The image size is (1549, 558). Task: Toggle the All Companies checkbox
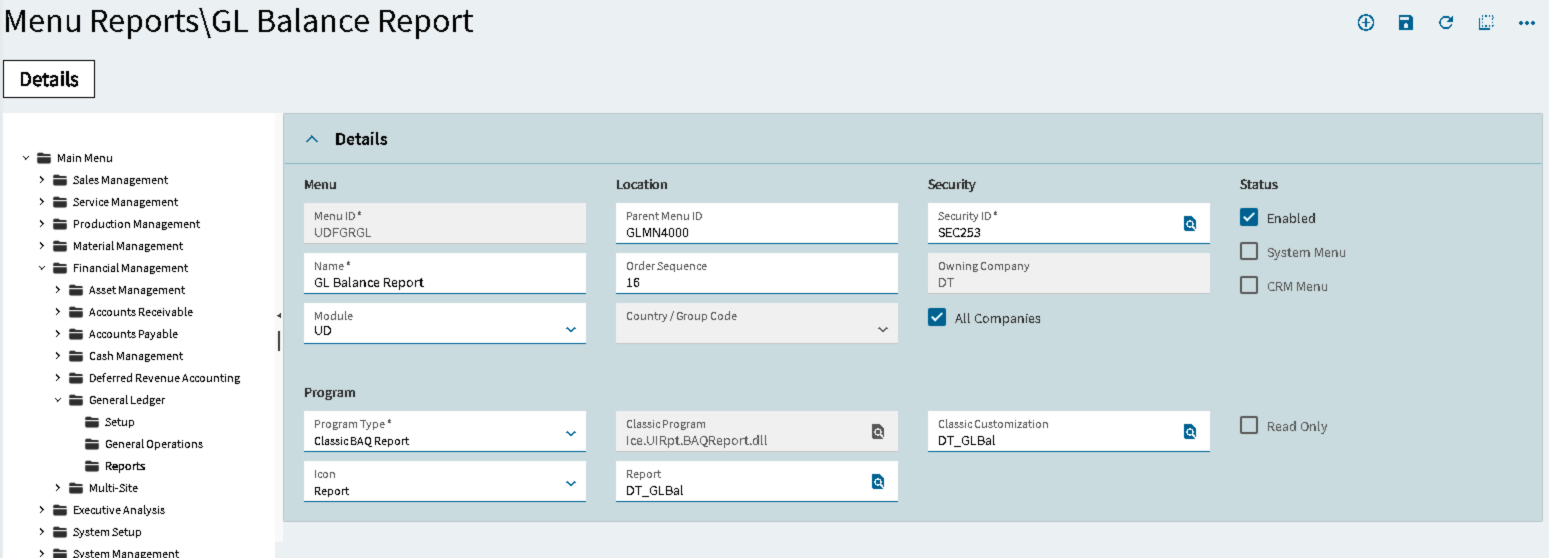pyautogui.click(x=937, y=318)
